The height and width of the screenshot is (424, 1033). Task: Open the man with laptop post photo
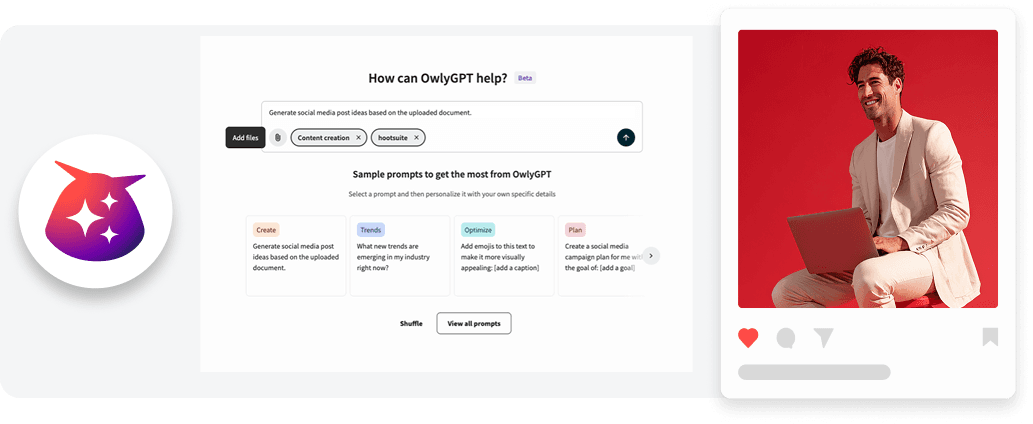pos(867,168)
